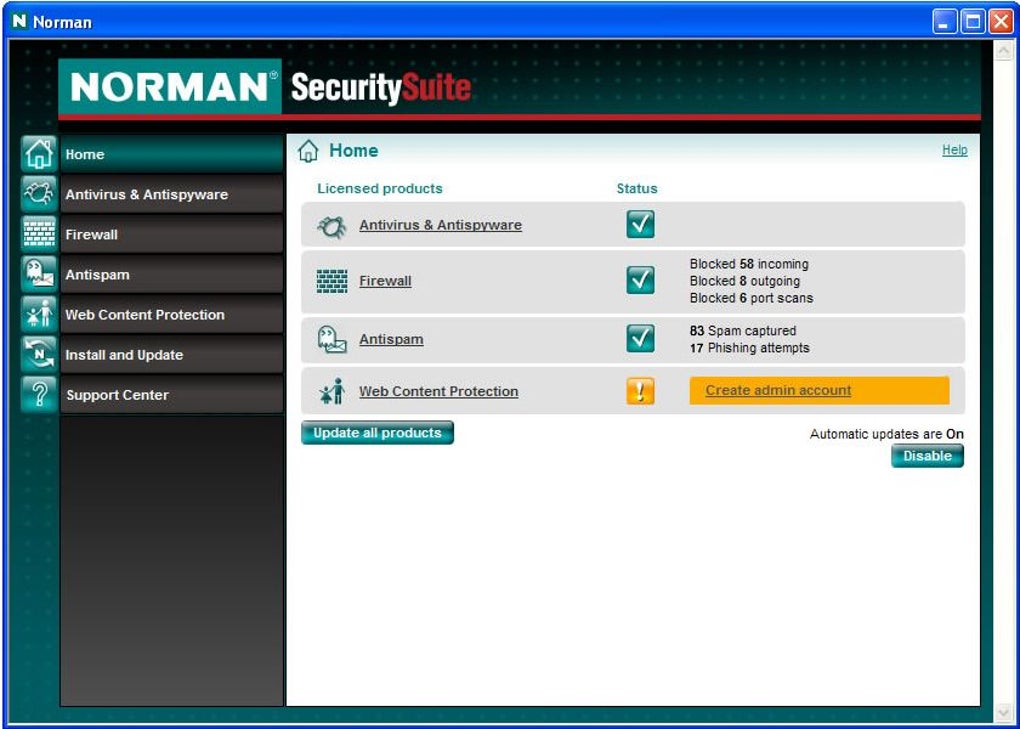
Task: Click the Antivirus bug icon in sidebar
Action: [x=39, y=194]
